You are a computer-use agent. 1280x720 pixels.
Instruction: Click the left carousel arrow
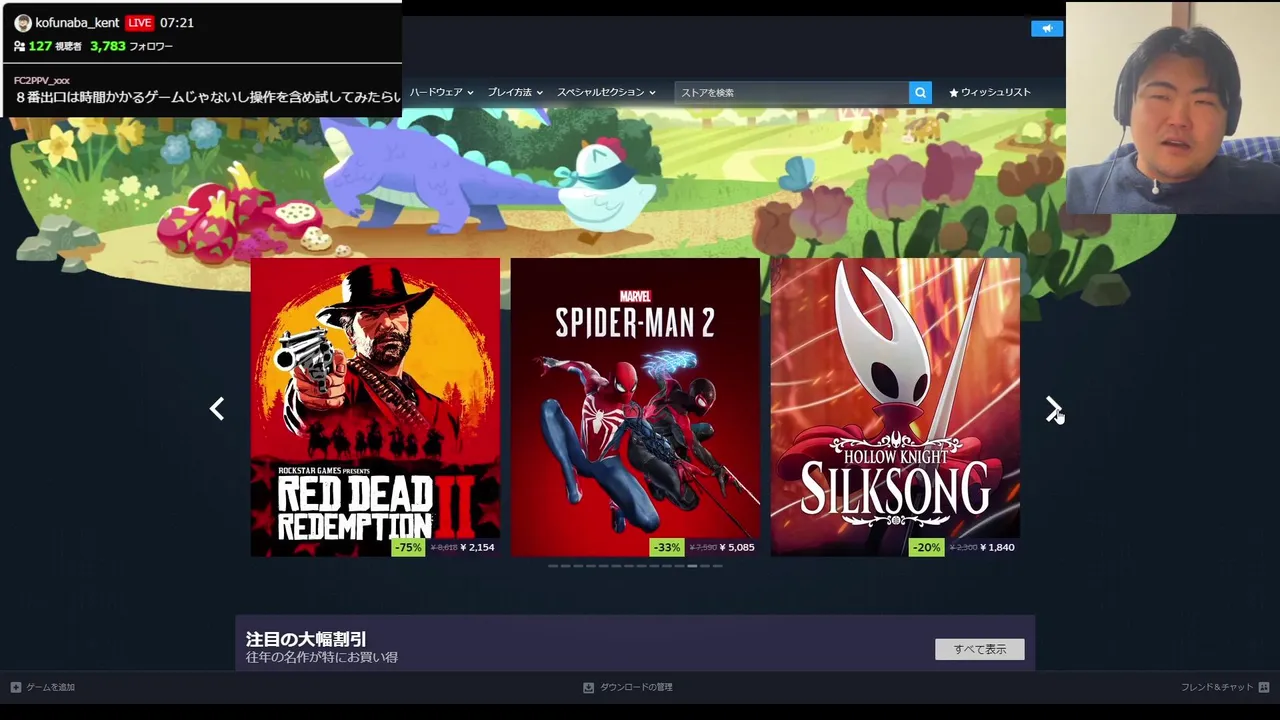coord(217,408)
